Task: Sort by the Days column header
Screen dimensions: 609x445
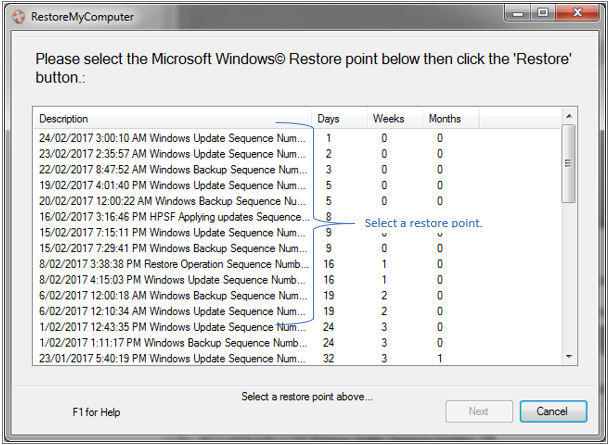Action: click(x=339, y=118)
